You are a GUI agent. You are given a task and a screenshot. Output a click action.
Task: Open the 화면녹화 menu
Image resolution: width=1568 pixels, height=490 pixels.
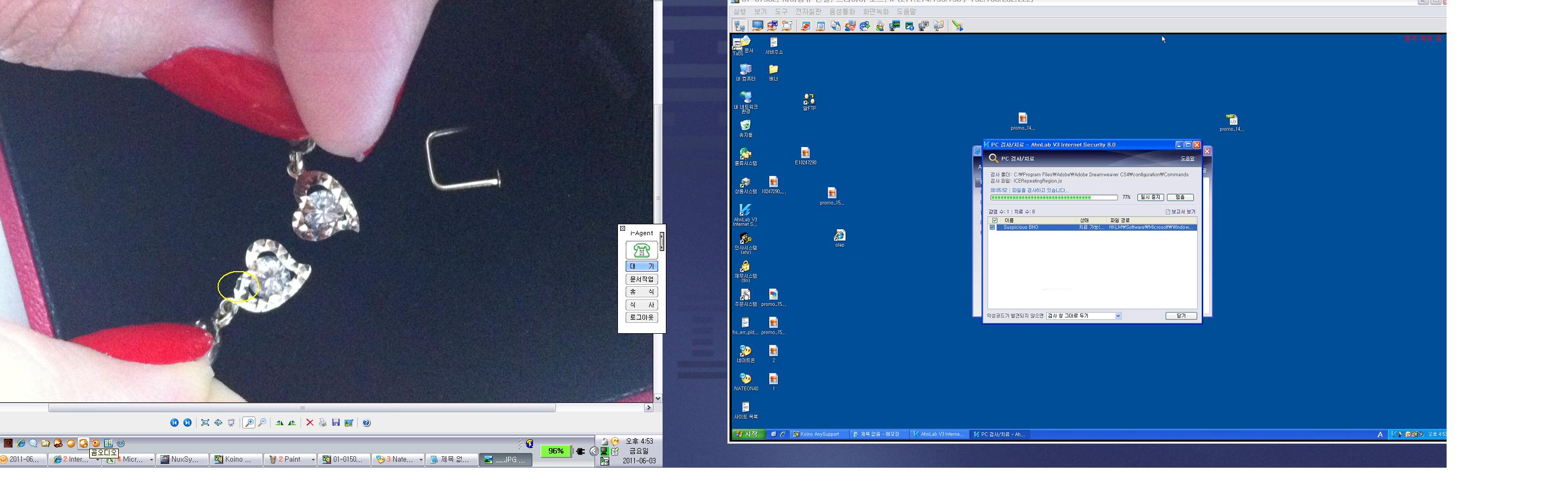coord(875,11)
